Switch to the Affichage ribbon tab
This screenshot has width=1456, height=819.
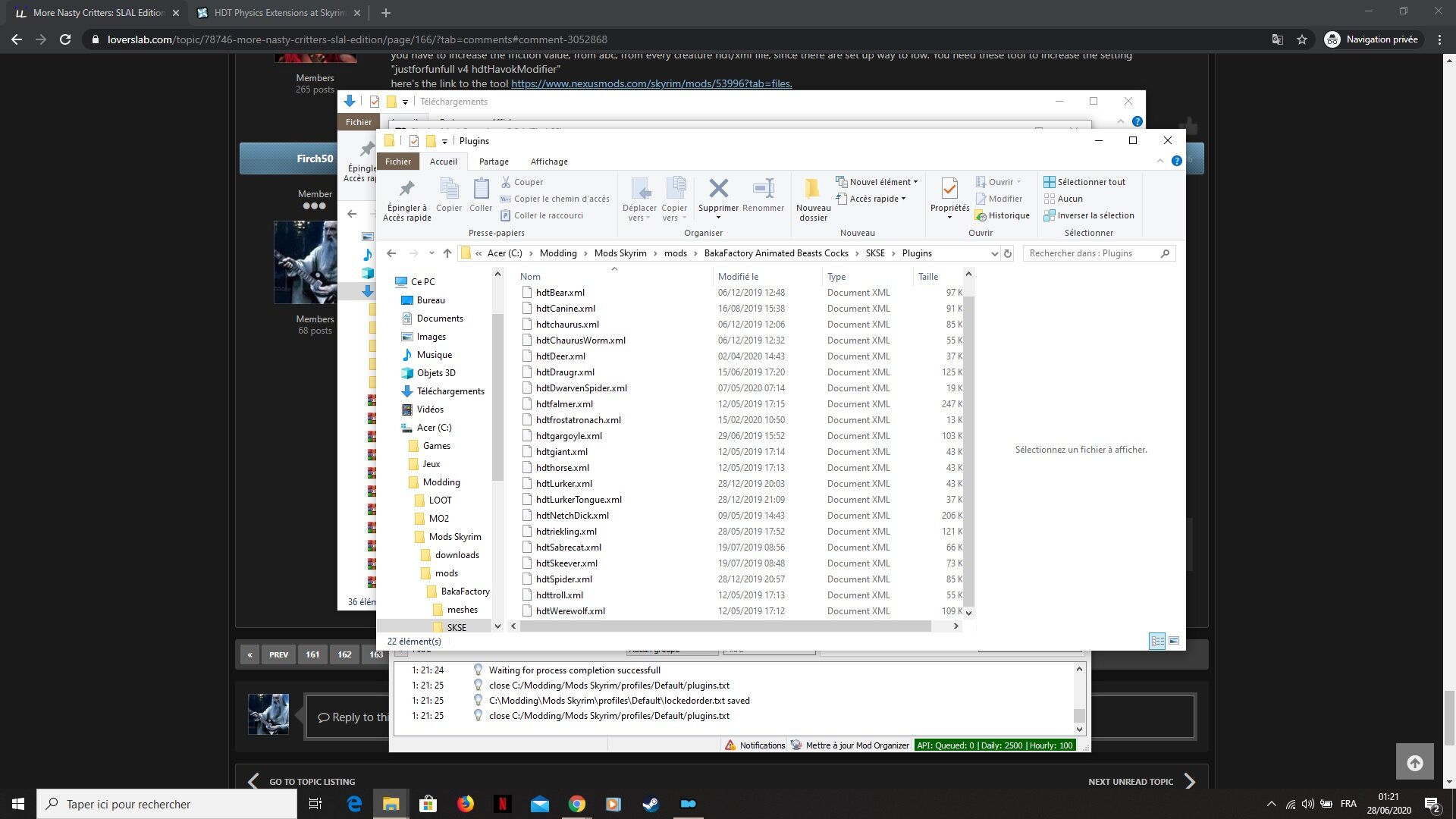549,162
